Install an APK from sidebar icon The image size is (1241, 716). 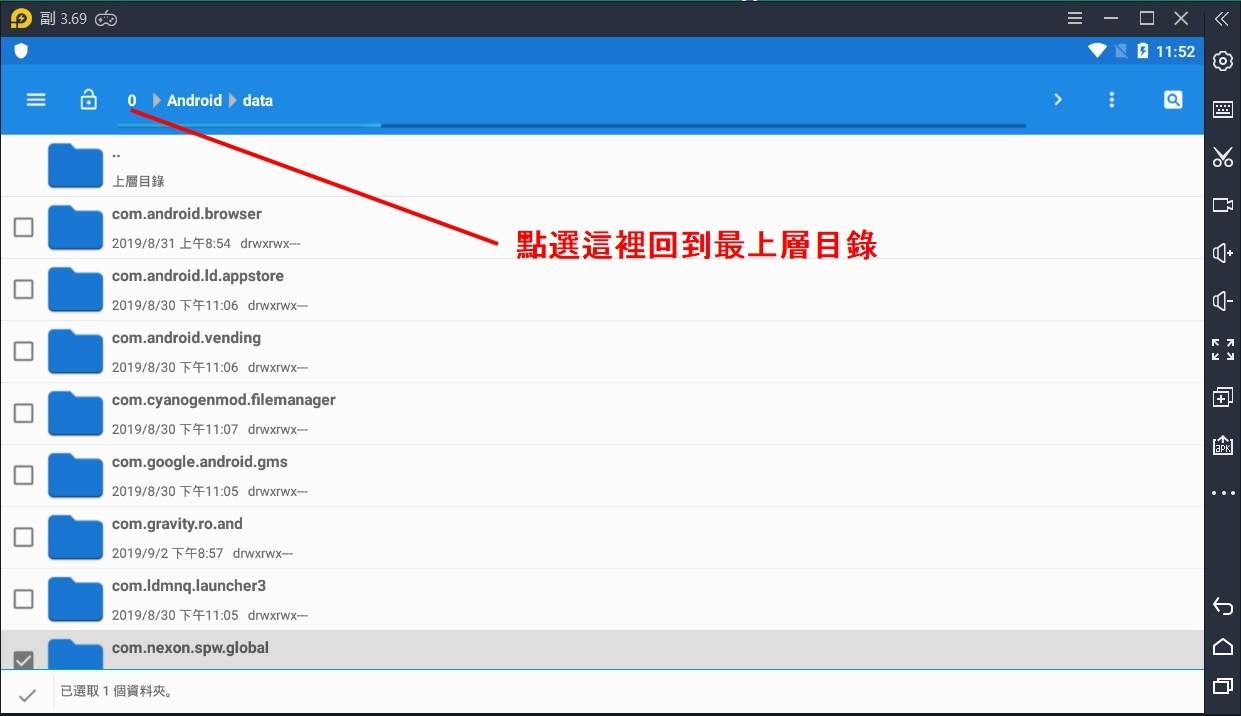point(1222,445)
